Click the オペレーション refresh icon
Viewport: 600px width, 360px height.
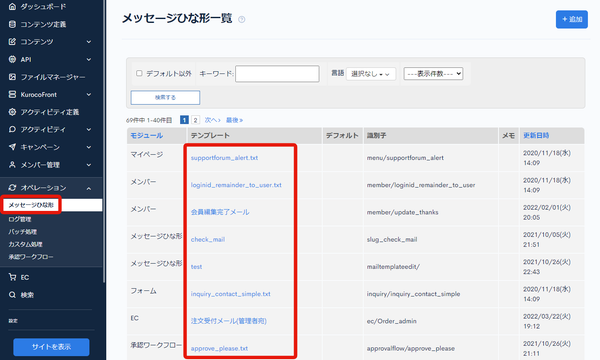12,187
